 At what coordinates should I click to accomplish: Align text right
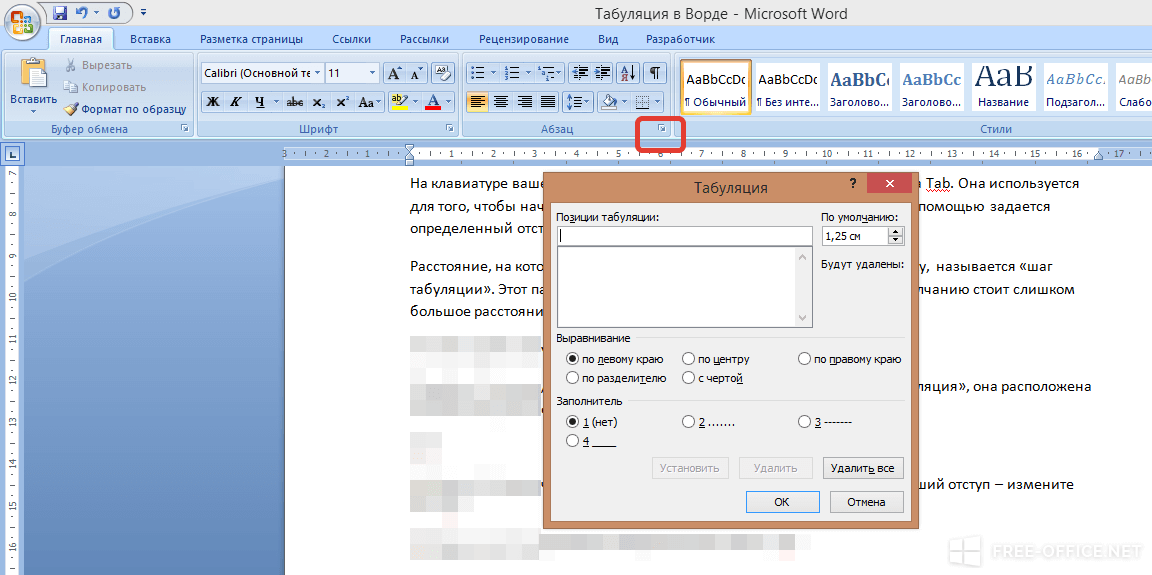pos(524,101)
